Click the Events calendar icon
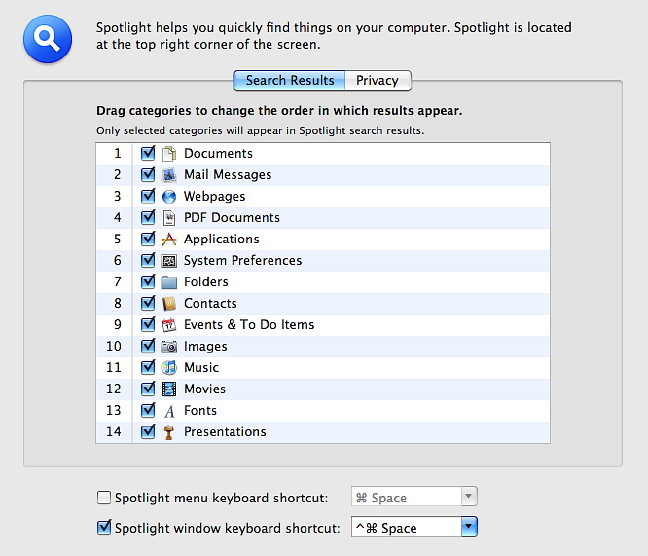The height and width of the screenshot is (556, 648). (x=169, y=325)
